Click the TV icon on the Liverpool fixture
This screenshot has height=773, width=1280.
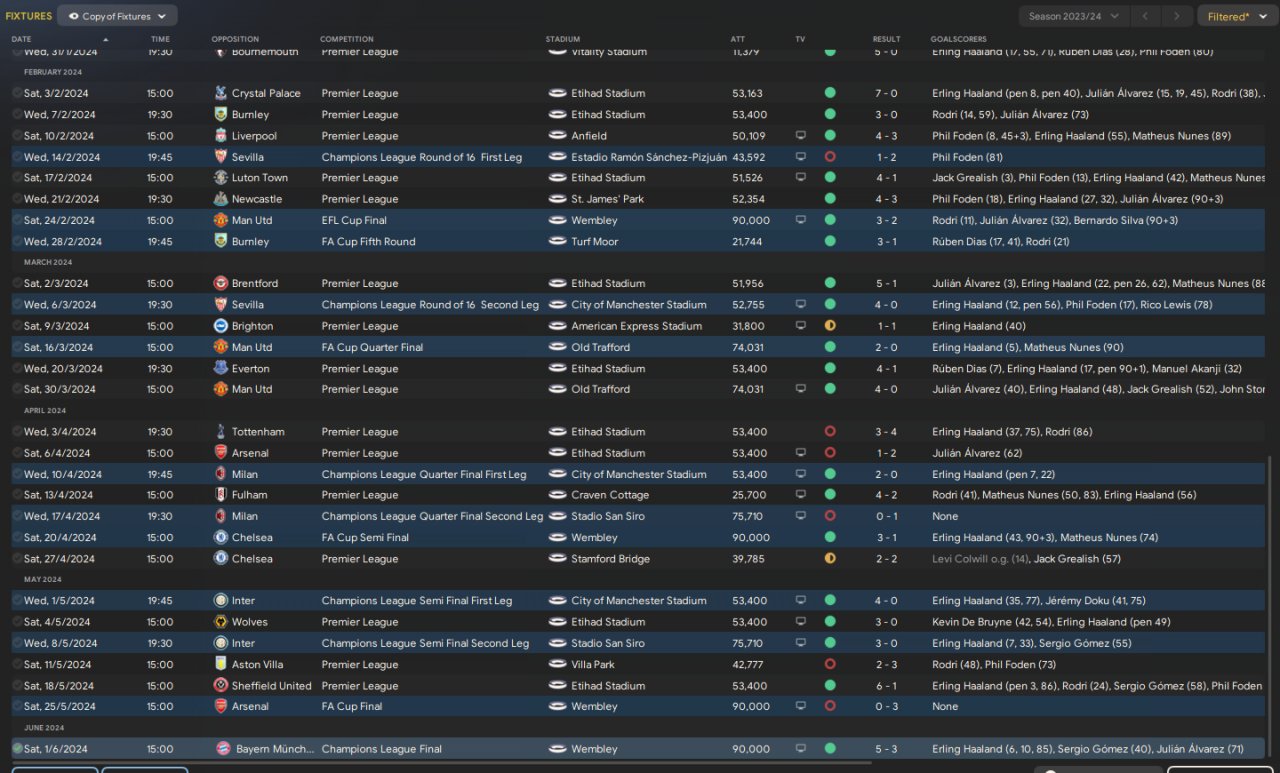click(x=800, y=136)
